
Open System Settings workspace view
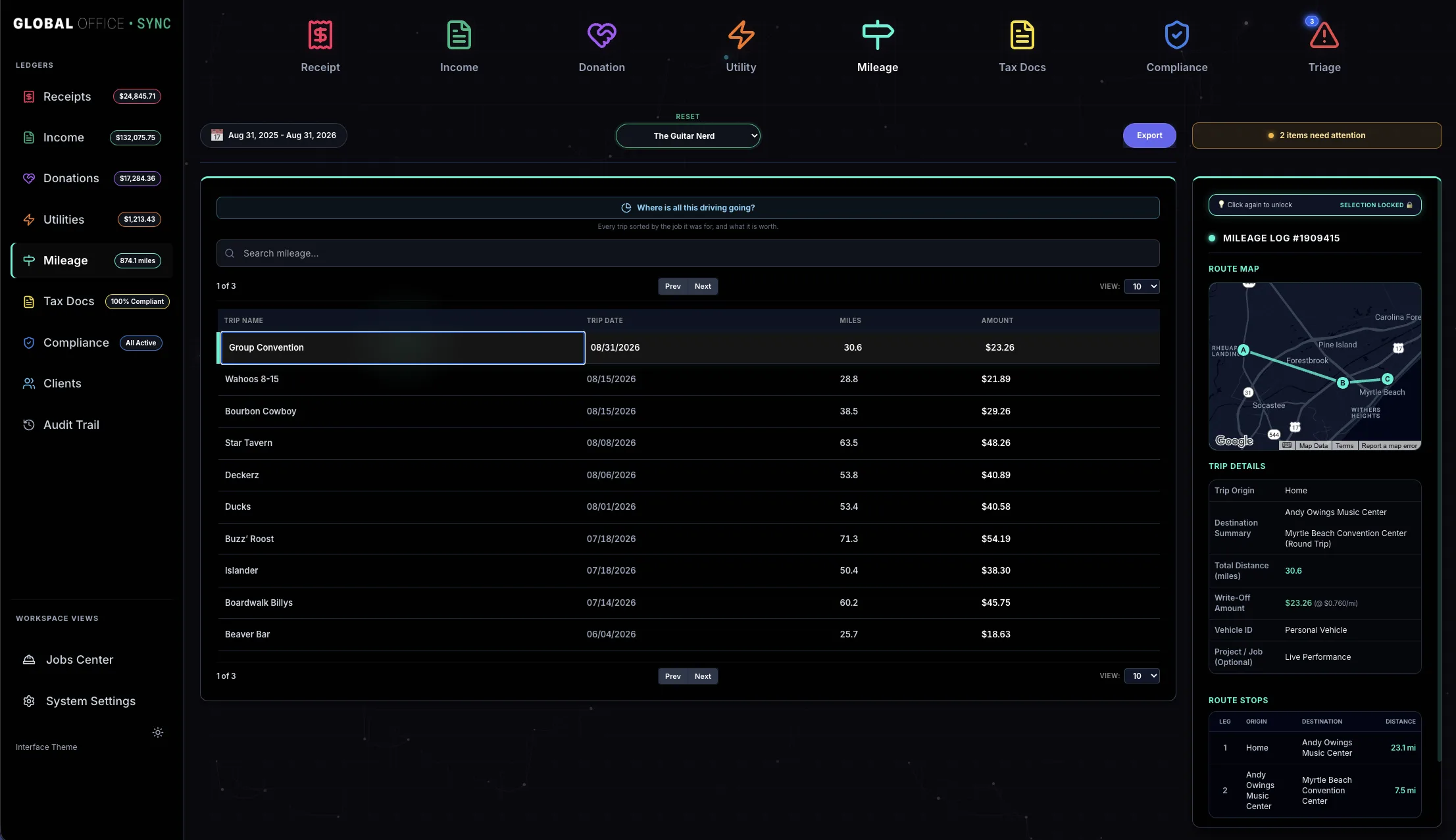92,701
